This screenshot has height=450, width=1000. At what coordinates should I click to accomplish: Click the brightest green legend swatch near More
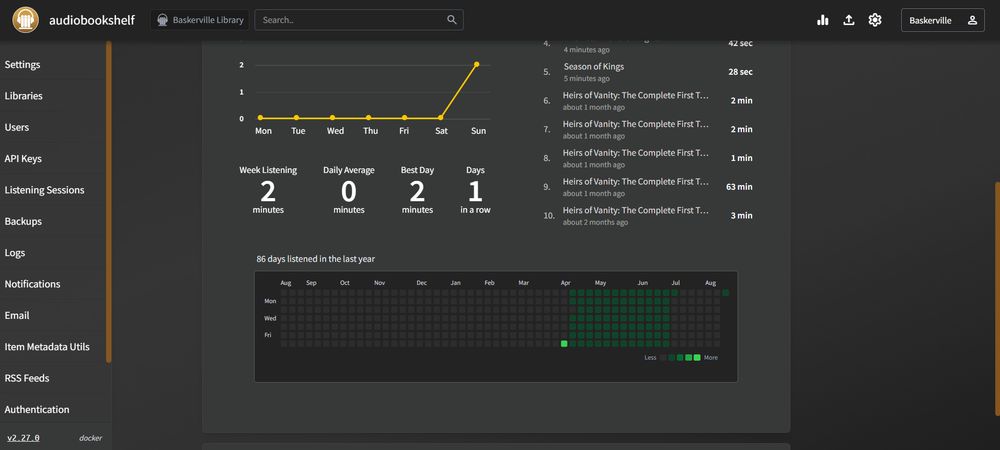[697, 358]
